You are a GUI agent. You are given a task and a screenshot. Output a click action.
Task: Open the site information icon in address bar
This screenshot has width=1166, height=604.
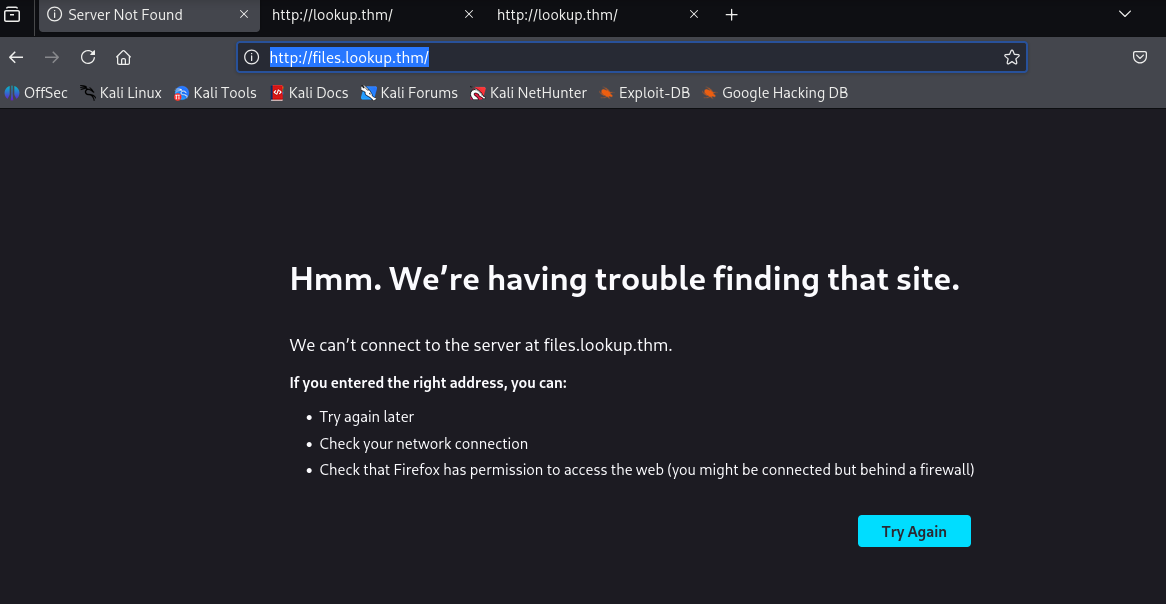tap(252, 58)
